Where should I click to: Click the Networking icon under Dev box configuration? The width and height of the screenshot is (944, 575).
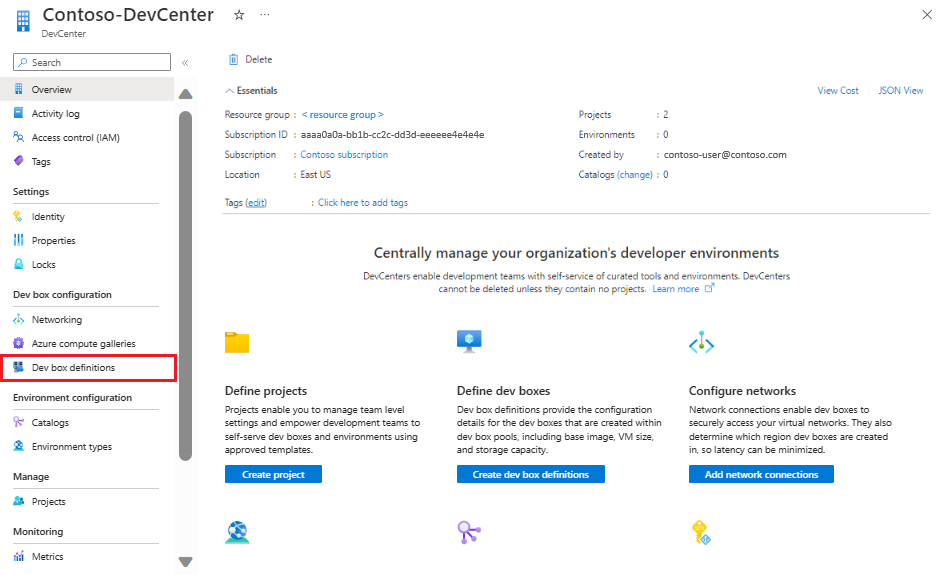(19, 319)
